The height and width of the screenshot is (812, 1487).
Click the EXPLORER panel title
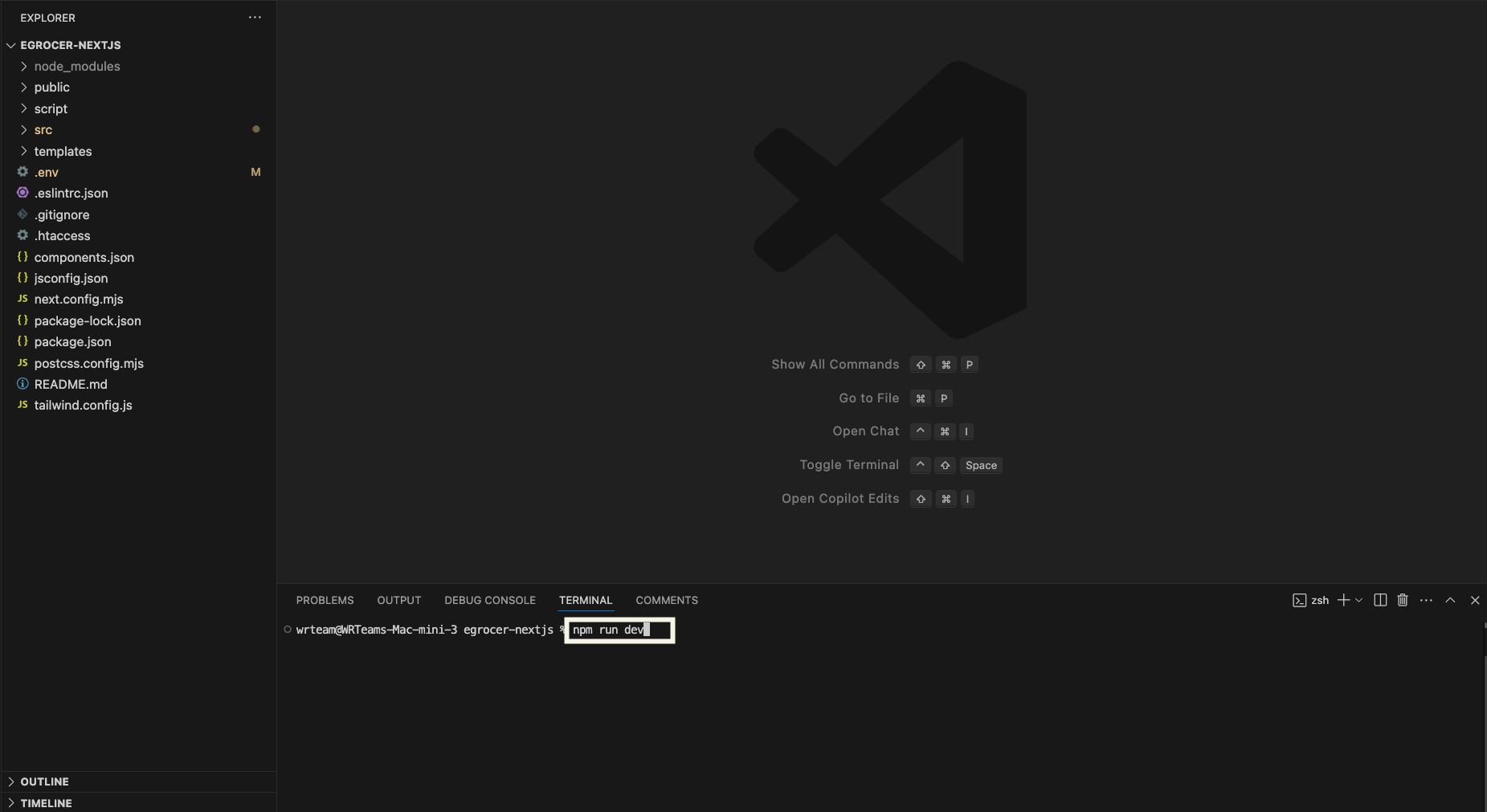coord(47,18)
